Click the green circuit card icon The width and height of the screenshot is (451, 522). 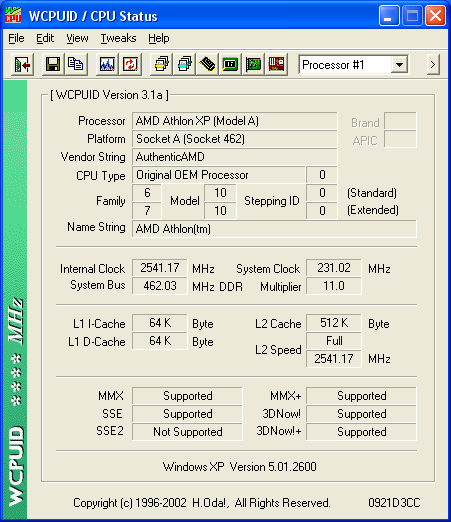253,64
